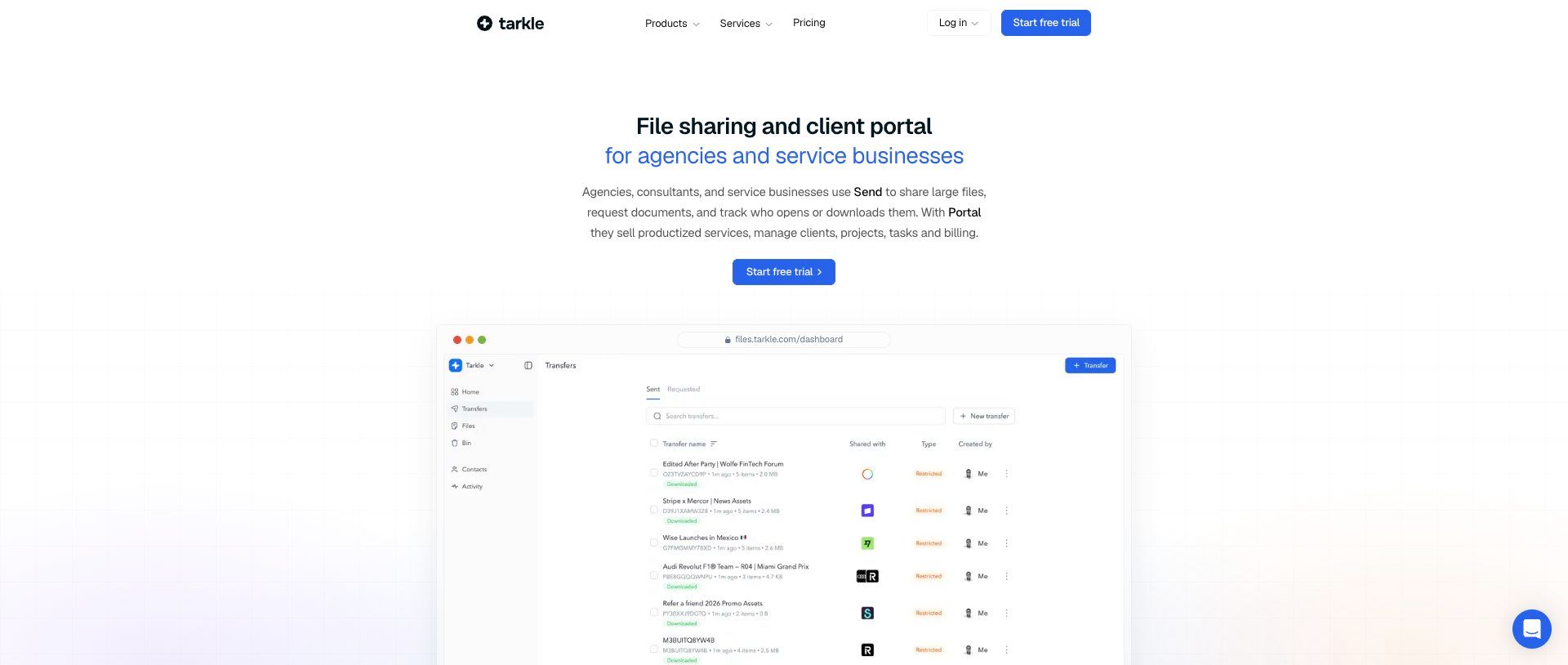Check the M3BUITQ8YW4B transfer checkbox
Screen dimensions: 1568x665
click(653, 649)
